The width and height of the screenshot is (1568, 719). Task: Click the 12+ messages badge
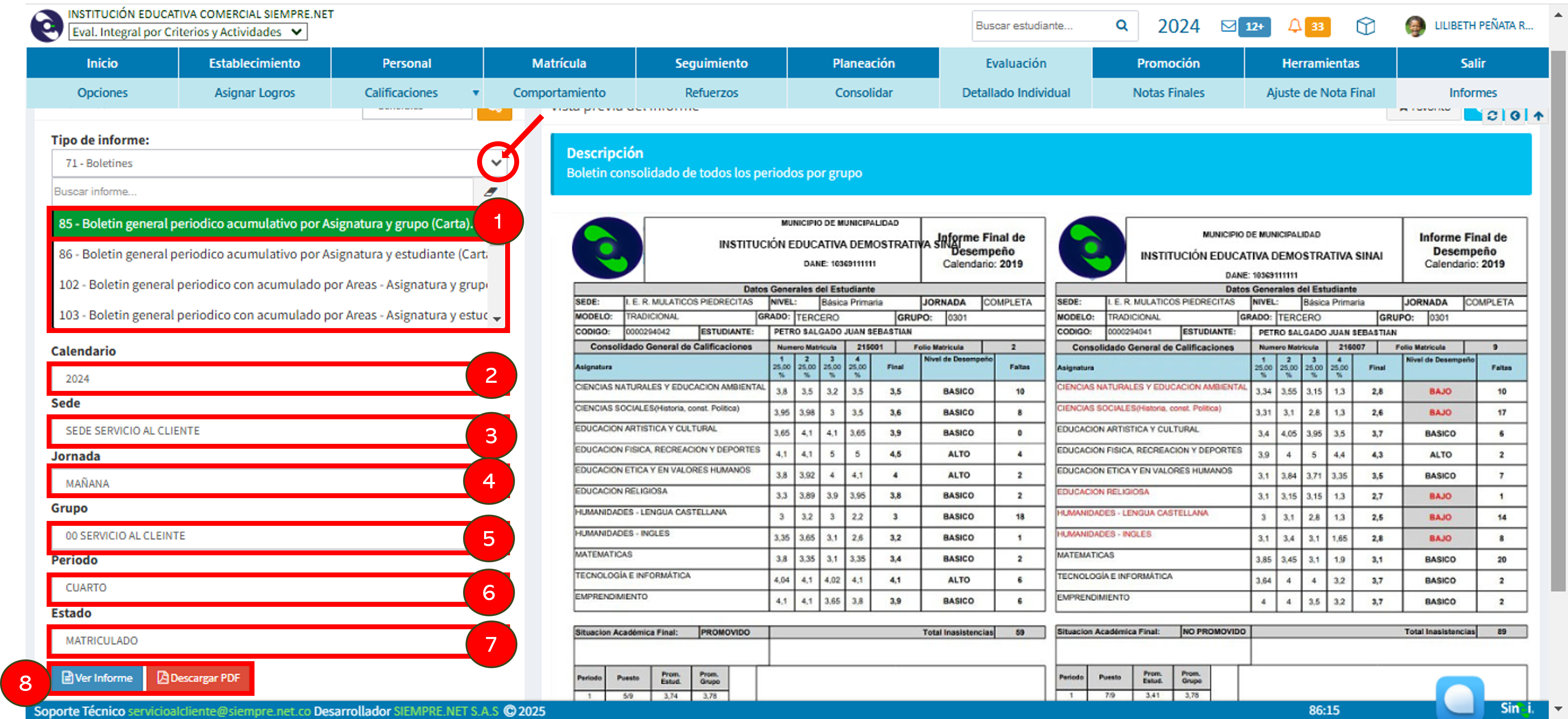point(1254,26)
